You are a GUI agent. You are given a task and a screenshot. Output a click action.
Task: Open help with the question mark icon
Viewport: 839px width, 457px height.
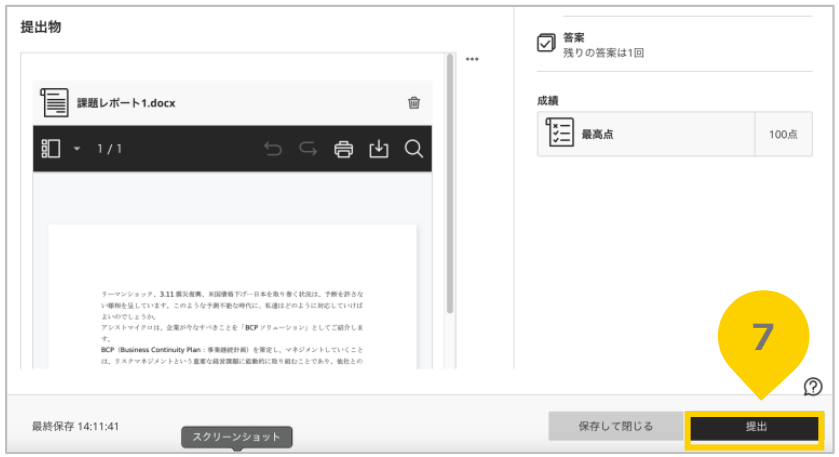813,386
